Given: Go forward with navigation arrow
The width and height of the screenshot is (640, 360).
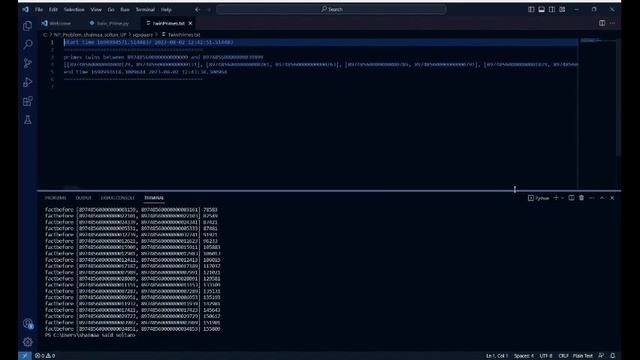Looking at the screenshot, I should 209,9.
